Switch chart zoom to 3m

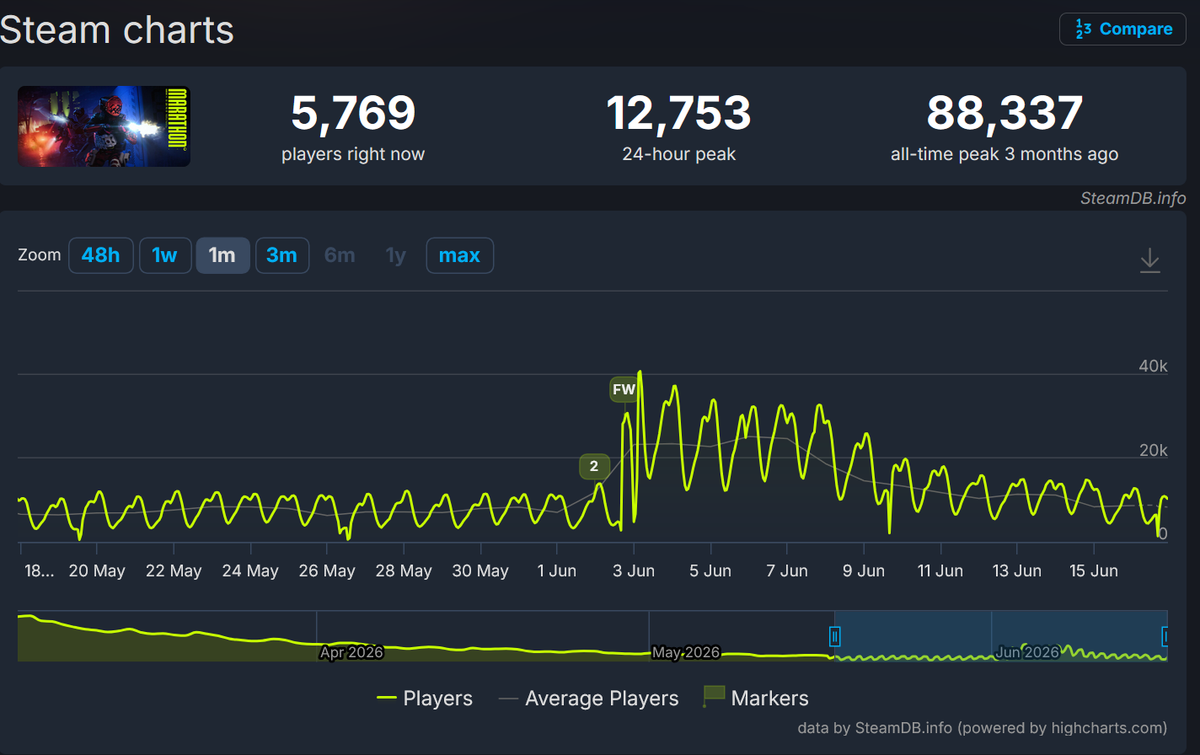point(282,255)
